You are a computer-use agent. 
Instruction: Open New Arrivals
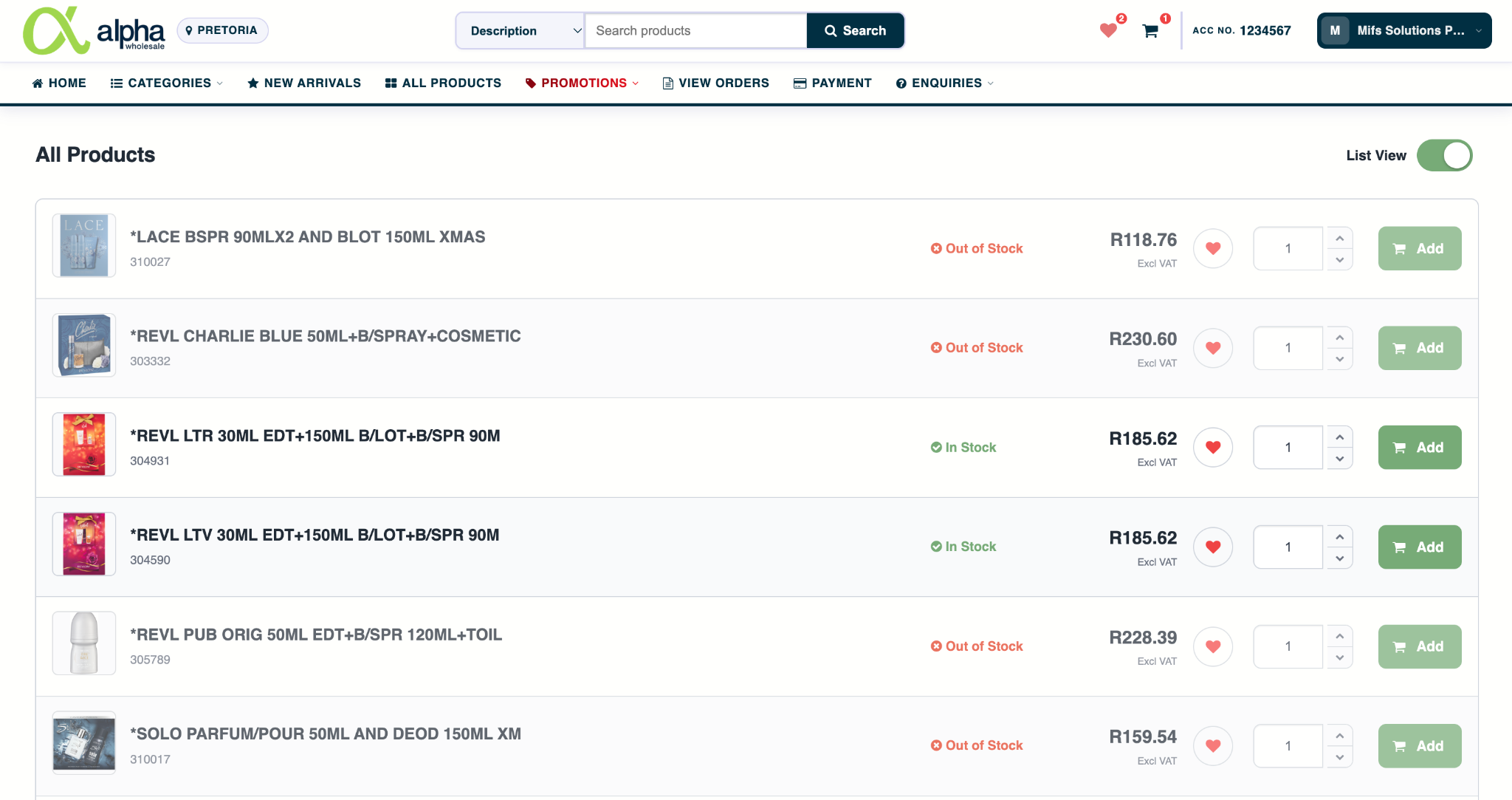(304, 83)
